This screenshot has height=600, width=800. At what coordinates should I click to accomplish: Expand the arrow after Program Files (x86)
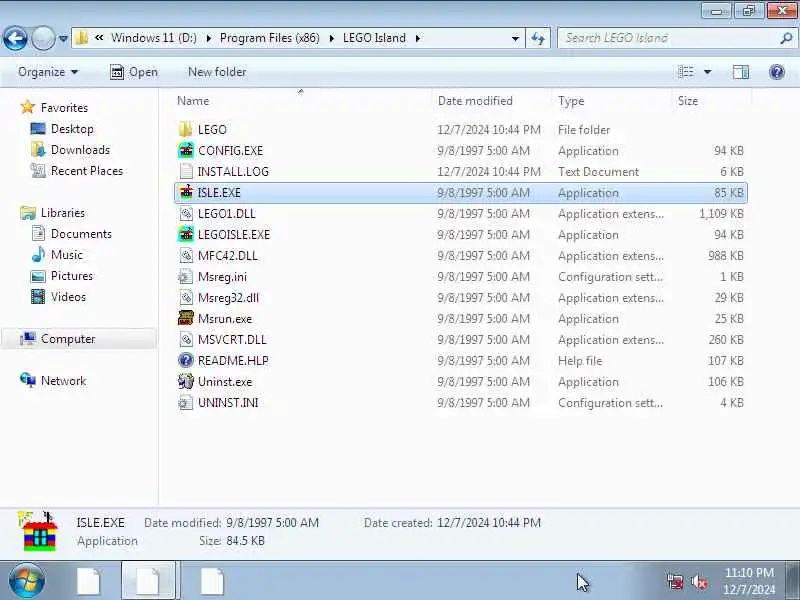(x=332, y=38)
